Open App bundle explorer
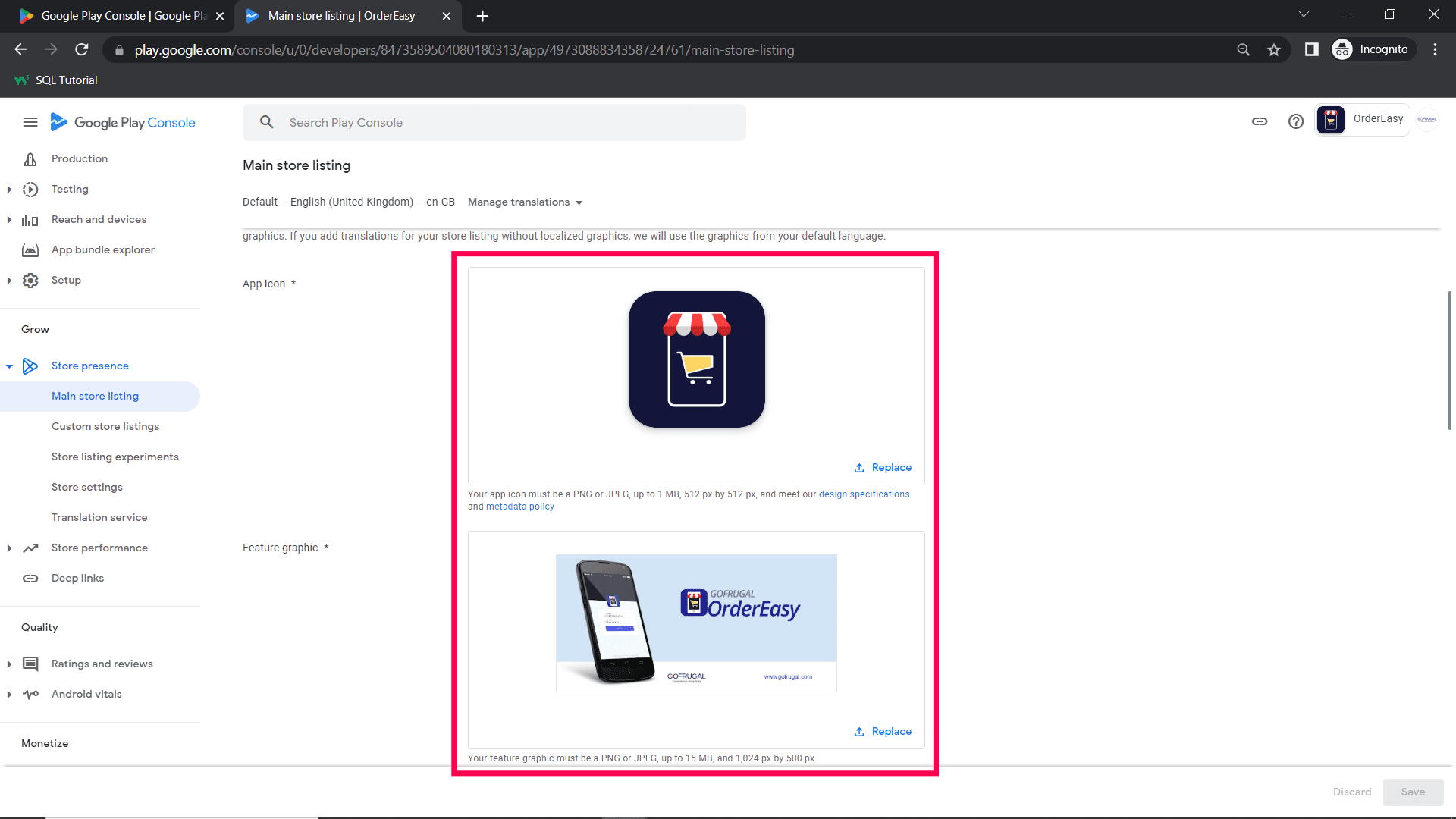The image size is (1456, 819). pyautogui.click(x=103, y=250)
